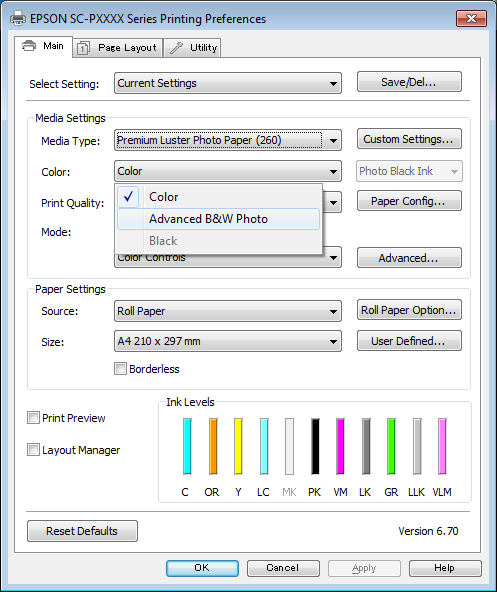
Task: Click the printer icon in the title bar
Action: [18, 18]
